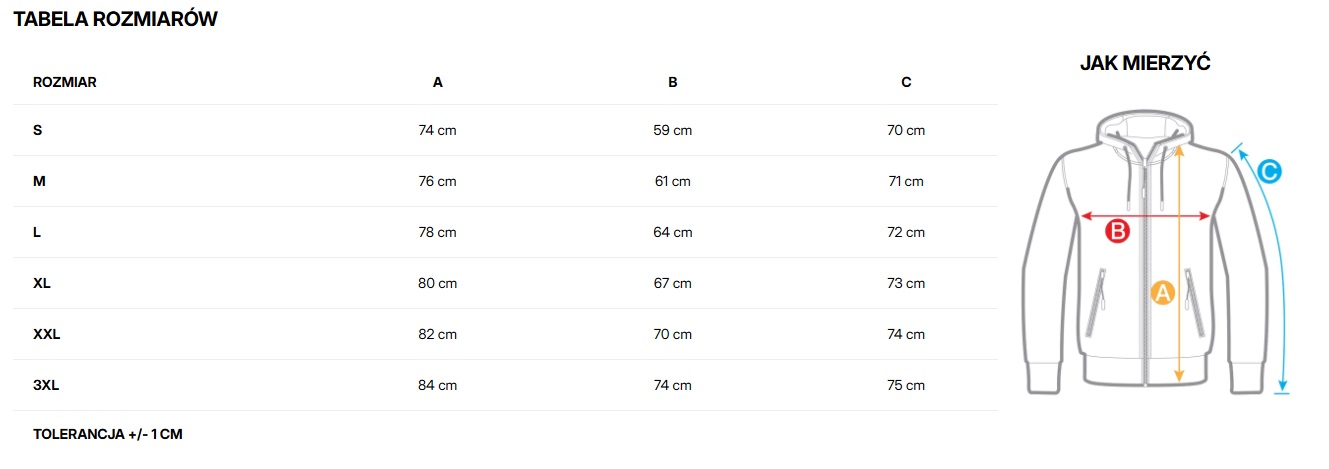The width and height of the screenshot is (1329, 469).
Task: Click the right zipper pocket on jacket
Action: [x=1191, y=293]
